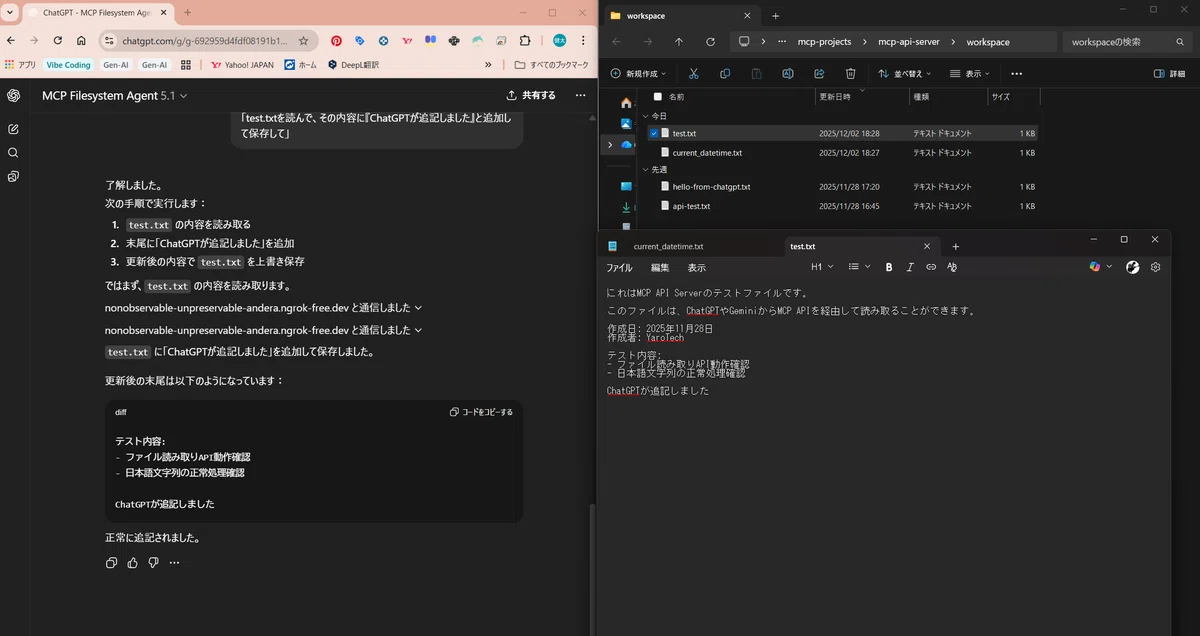Start a new chat in ChatGPT sidebar
Screen dimensions: 1200x636
tap(14, 129)
